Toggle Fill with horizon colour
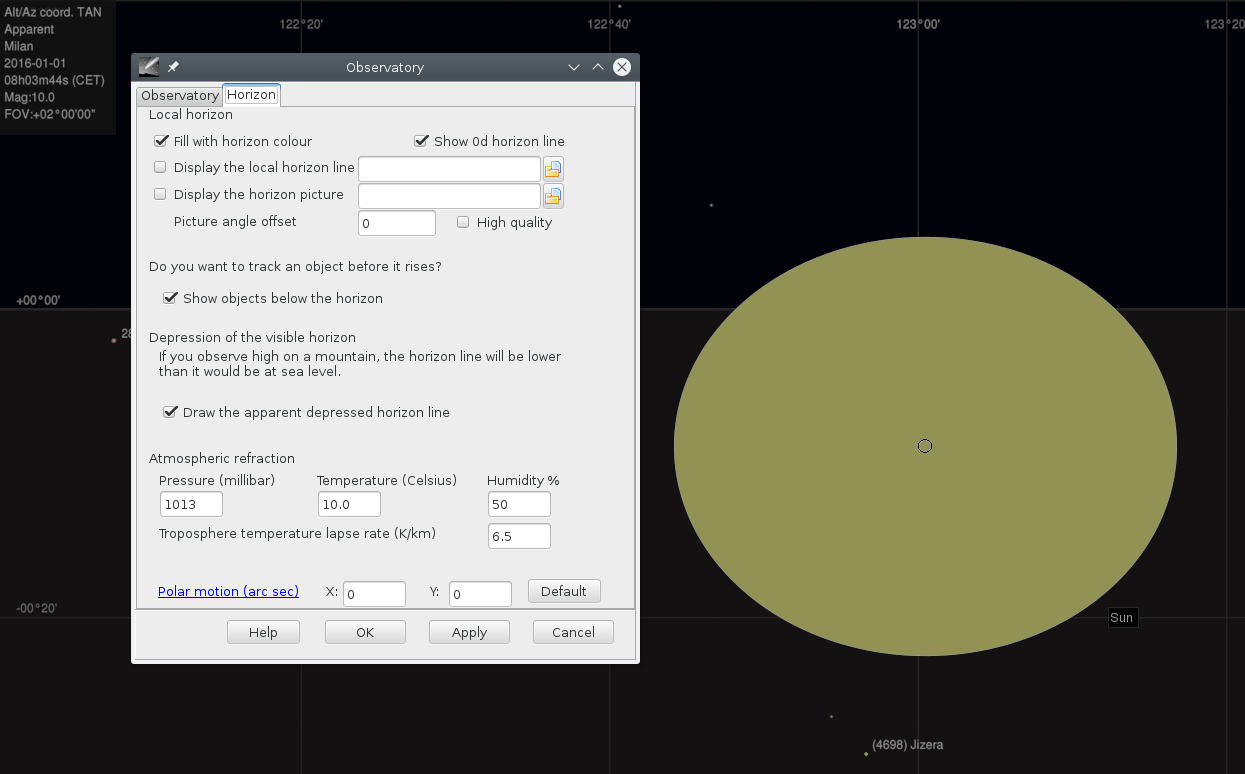 pyautogui.click(x=161, y=141)
